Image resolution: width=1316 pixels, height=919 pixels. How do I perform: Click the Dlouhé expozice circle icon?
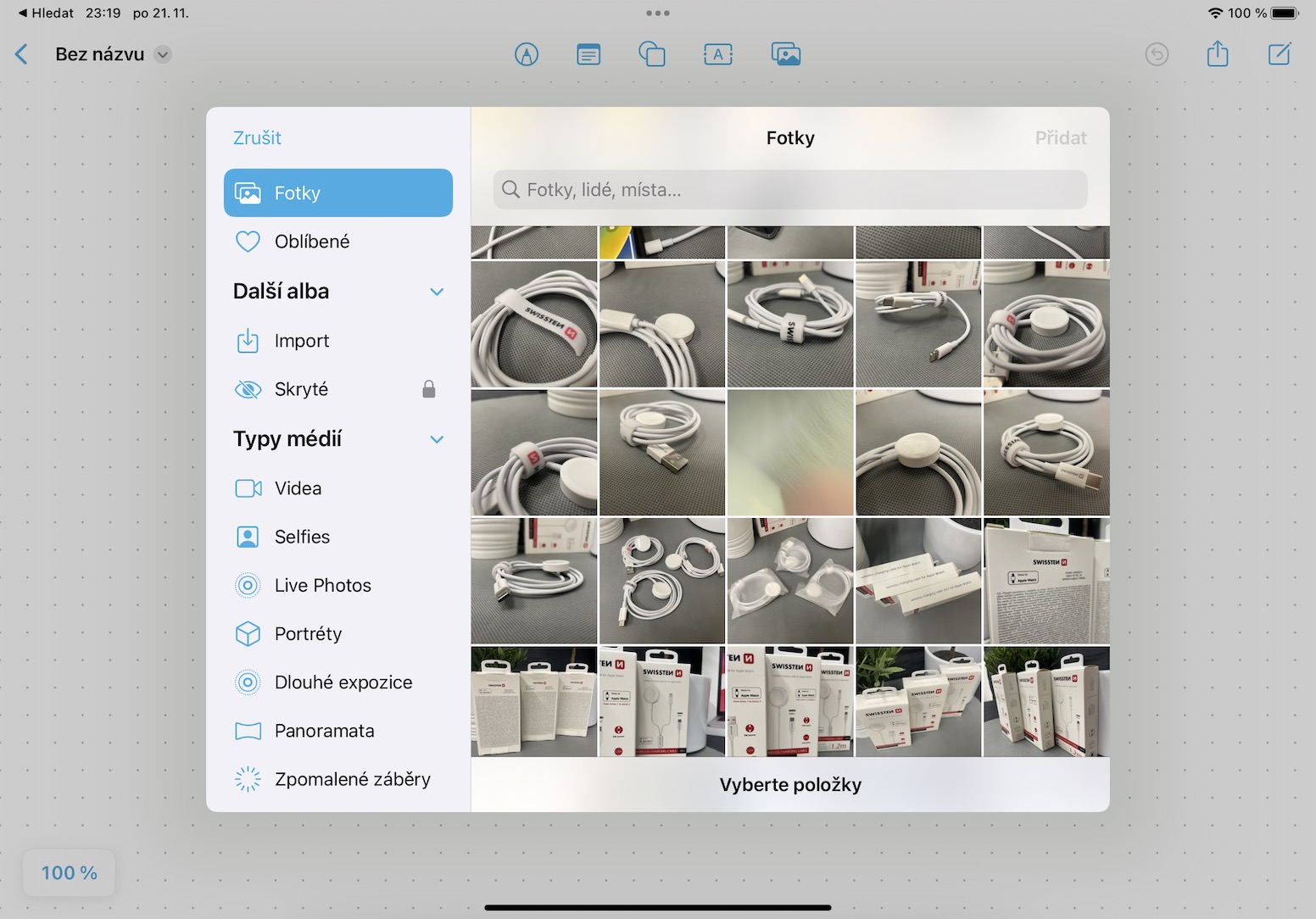click(x=248, y=682)
